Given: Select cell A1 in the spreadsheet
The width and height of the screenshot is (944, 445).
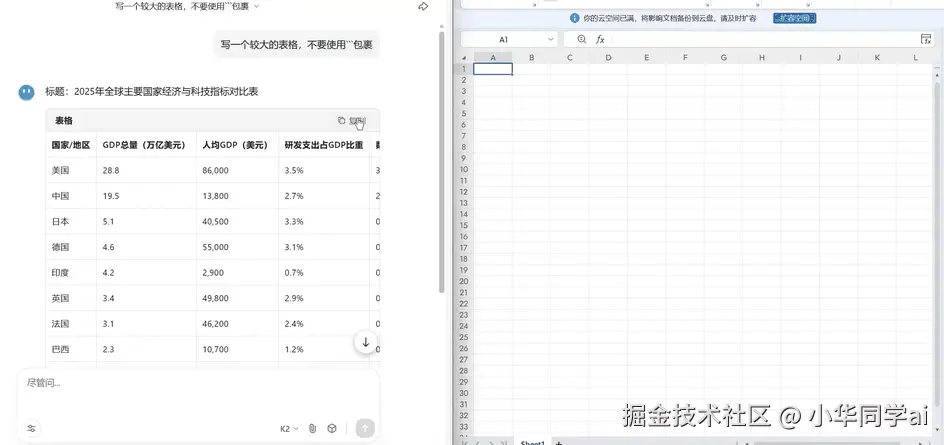Looking at the screenshot, I should (x=493, y=69).
